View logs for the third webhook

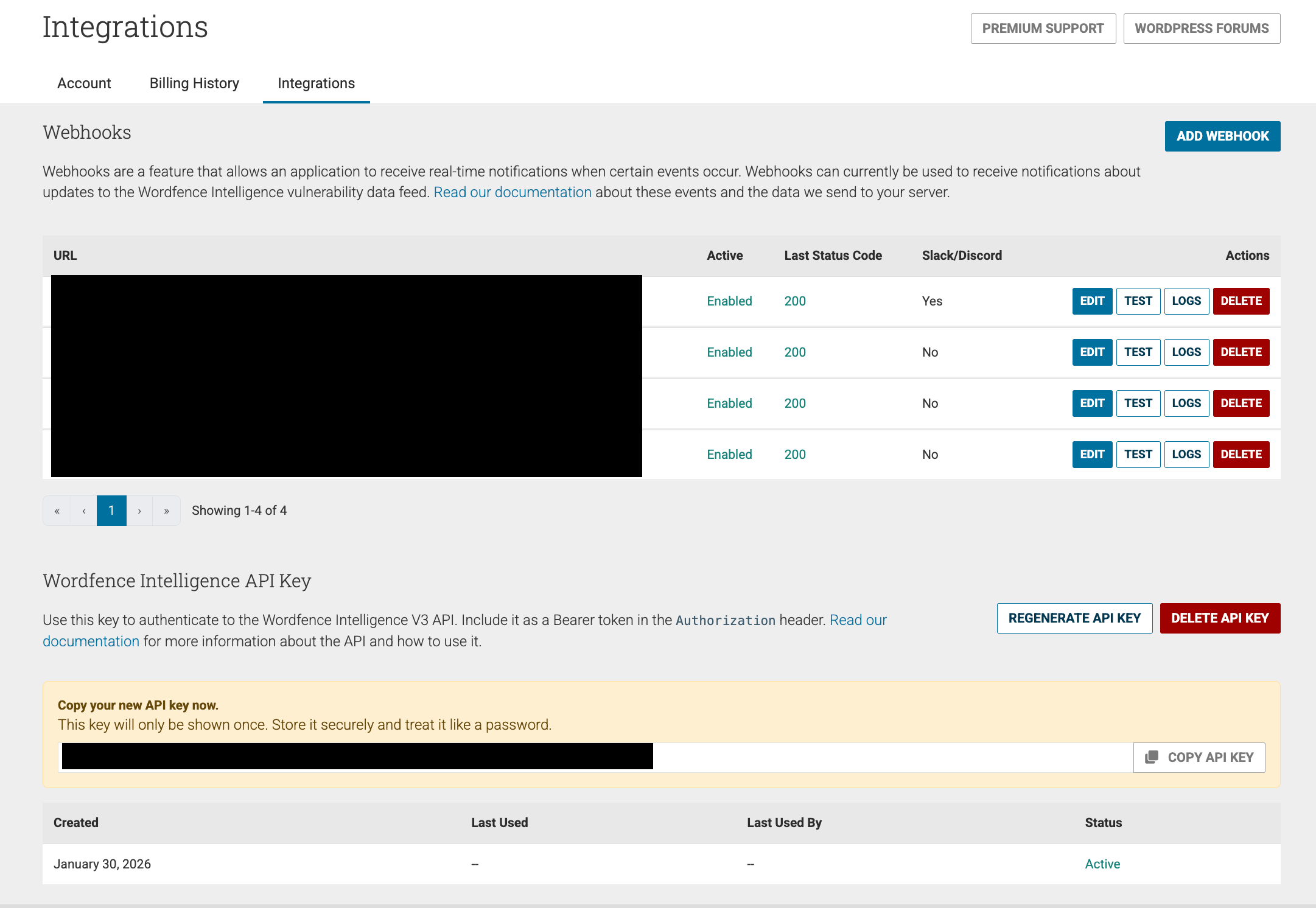1186,403
